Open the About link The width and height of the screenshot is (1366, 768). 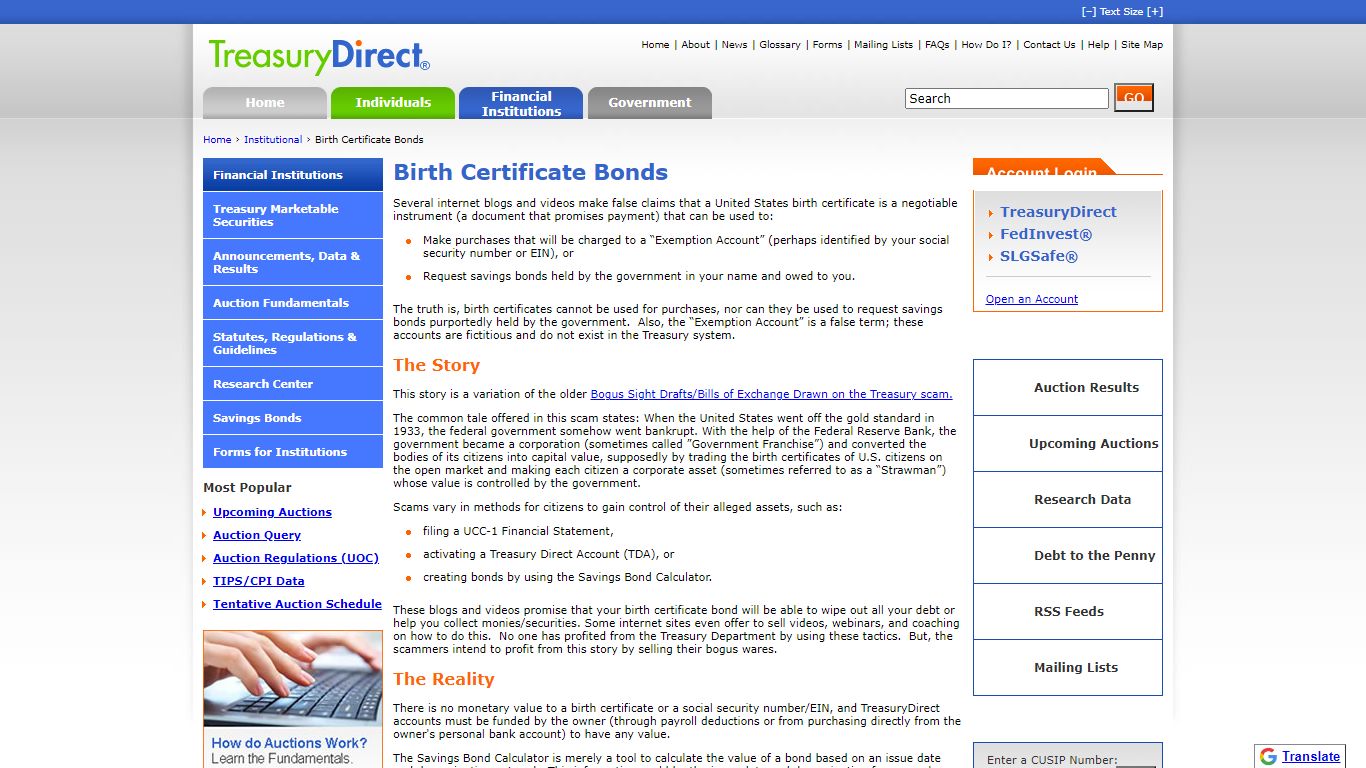[x=696, y=44]
